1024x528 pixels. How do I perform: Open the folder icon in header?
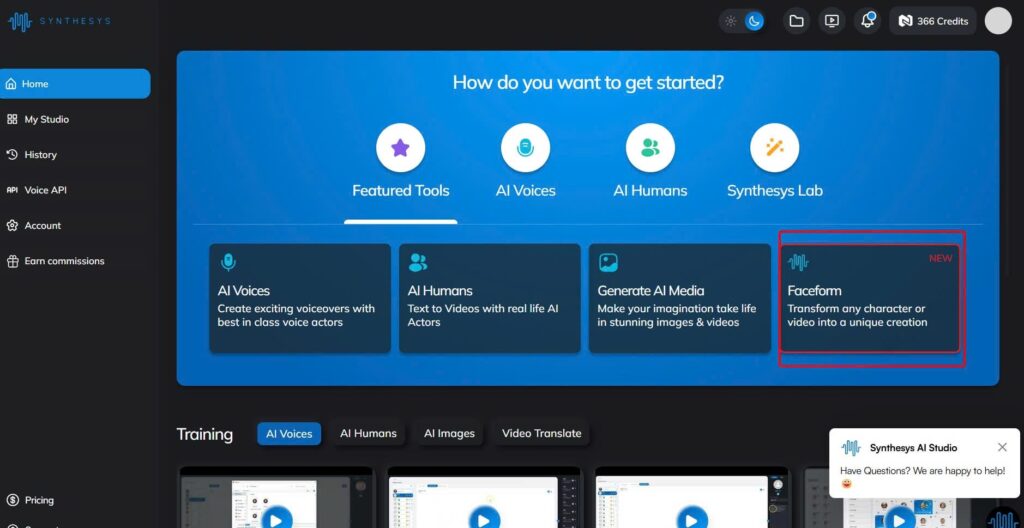796,21
